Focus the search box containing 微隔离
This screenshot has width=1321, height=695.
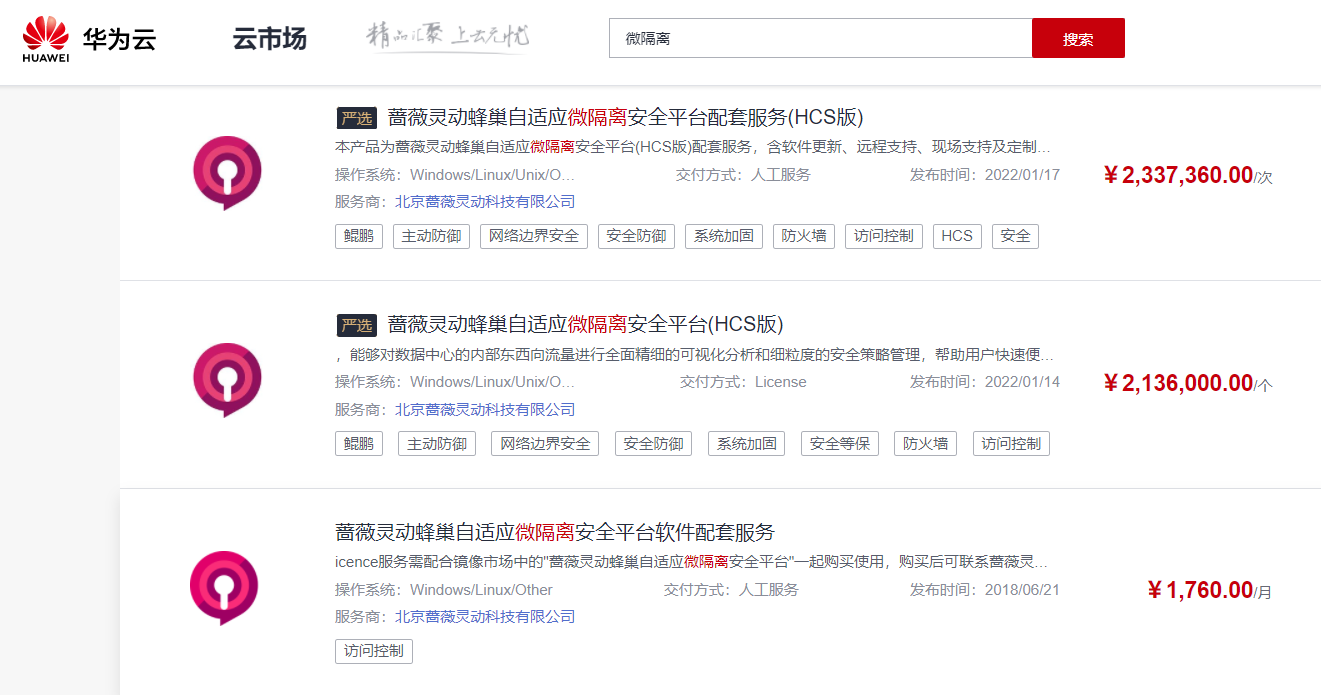[820, 38]
